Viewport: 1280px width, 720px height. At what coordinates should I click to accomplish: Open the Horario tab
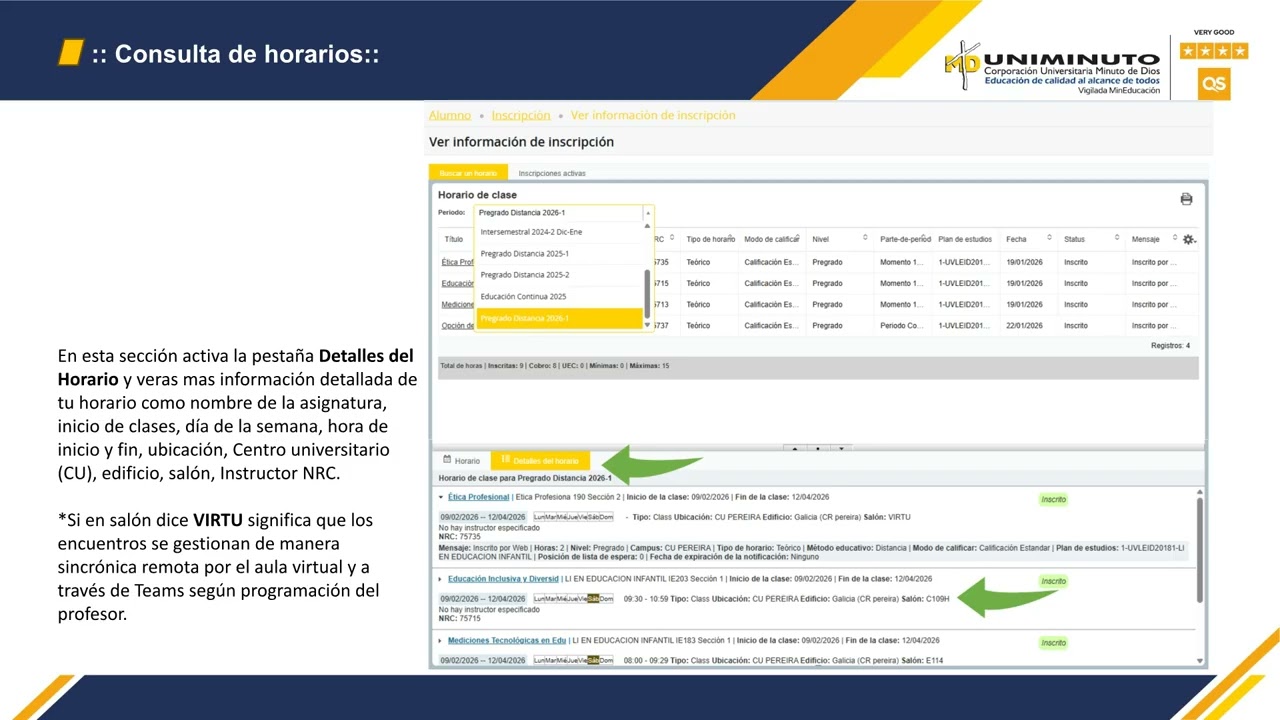click(x=461, y=461)
